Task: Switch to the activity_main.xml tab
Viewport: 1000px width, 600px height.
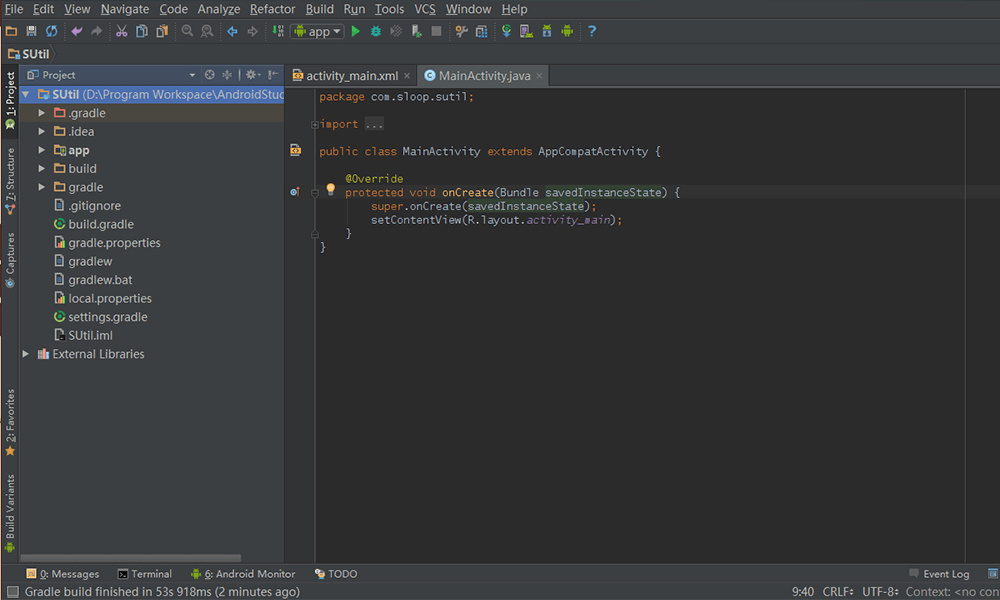Action: (x=351, y=76)
